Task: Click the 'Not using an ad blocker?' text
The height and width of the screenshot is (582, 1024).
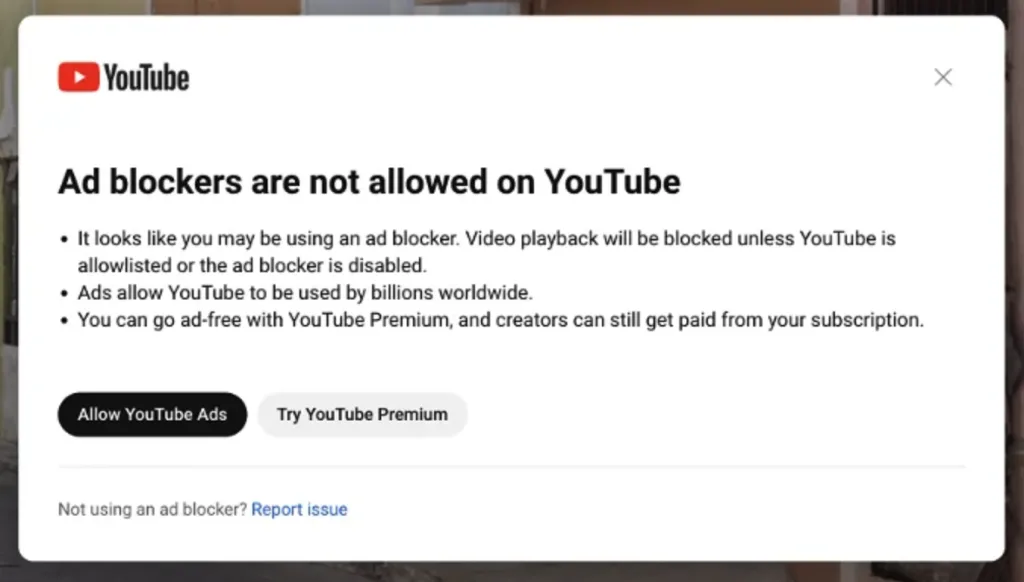Action: (x=152, y=509)
